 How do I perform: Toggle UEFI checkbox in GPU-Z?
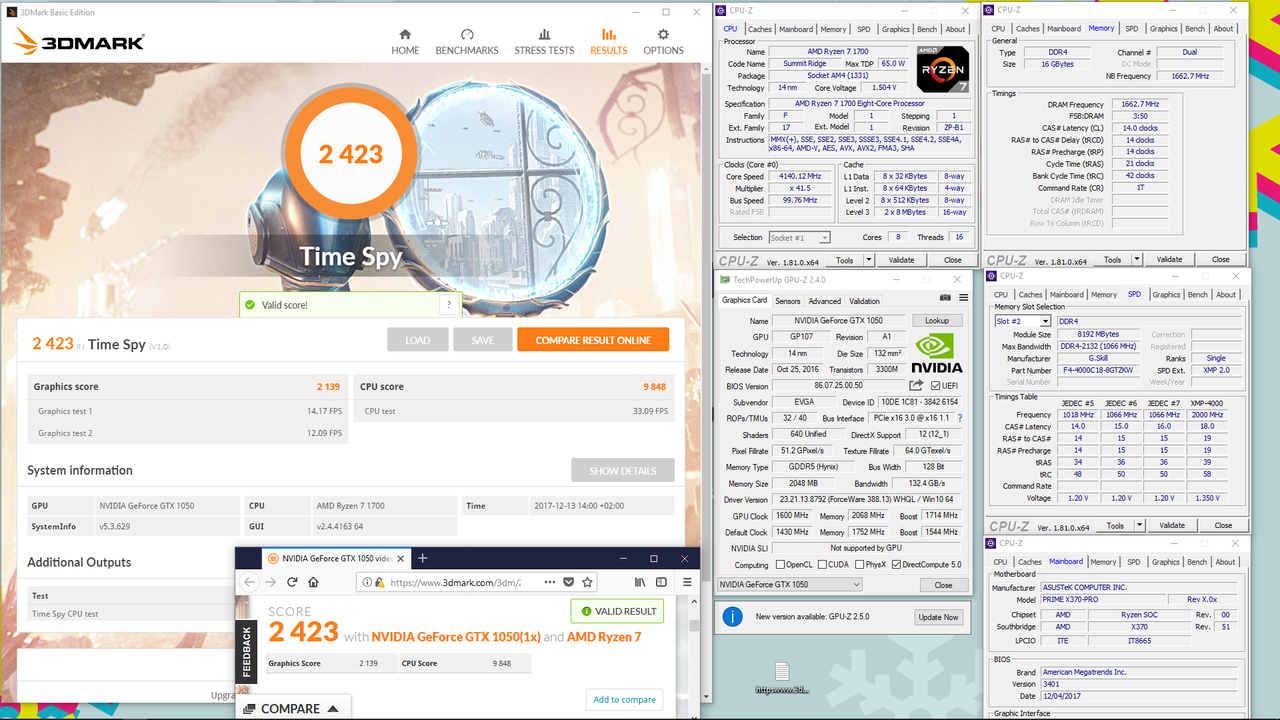coord(935,386)
